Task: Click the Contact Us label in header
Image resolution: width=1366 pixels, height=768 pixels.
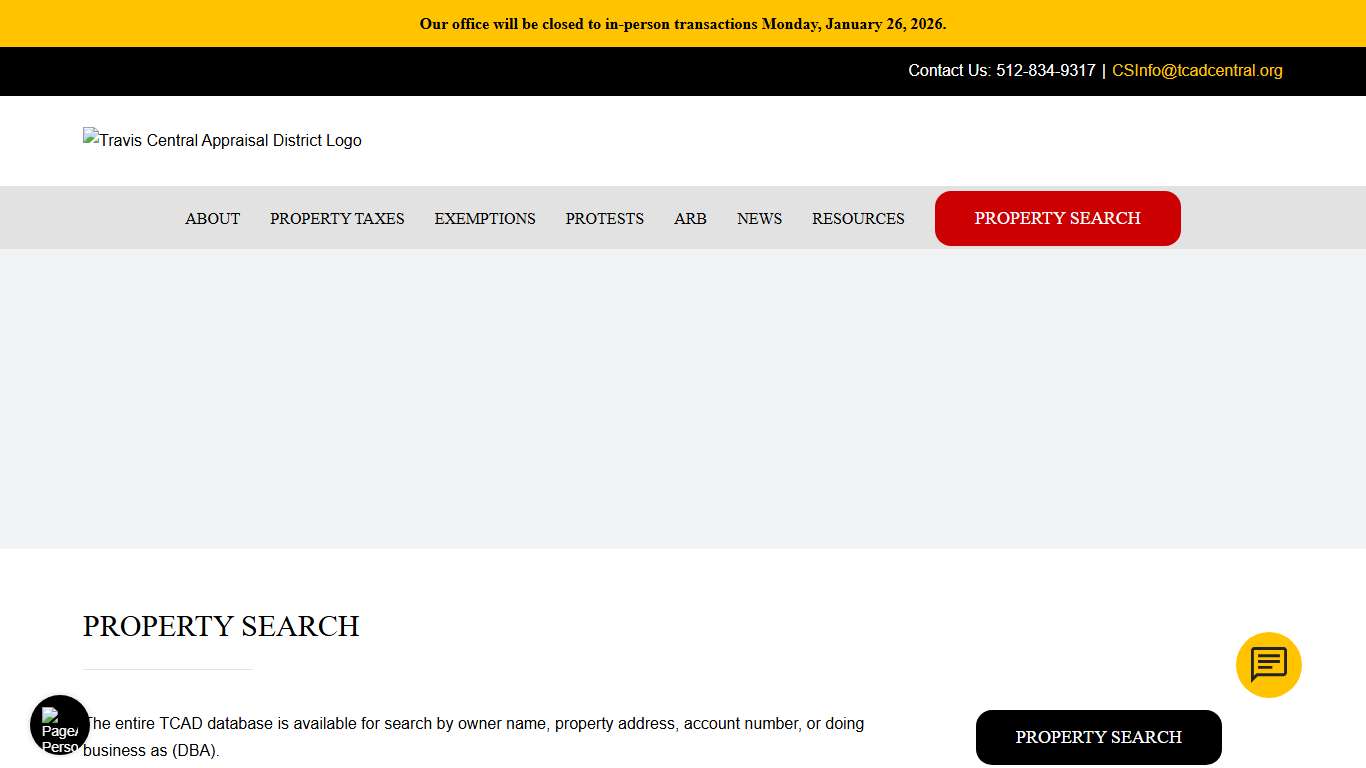Action: point(948,70)
